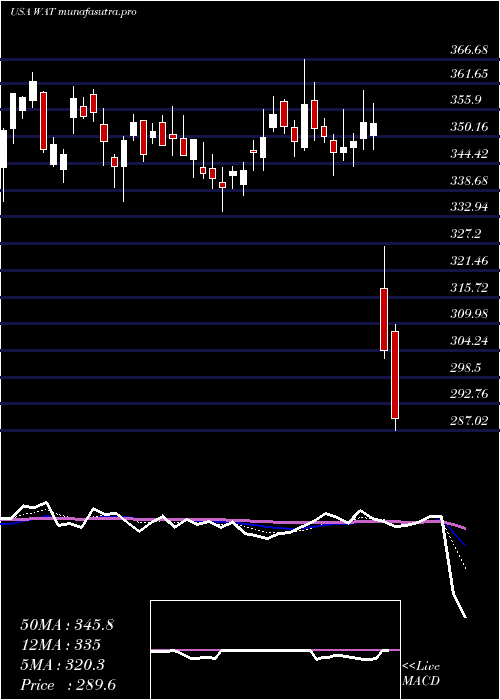Click the 292.76 price axis label
500x700 pixels.
[468, 394]
